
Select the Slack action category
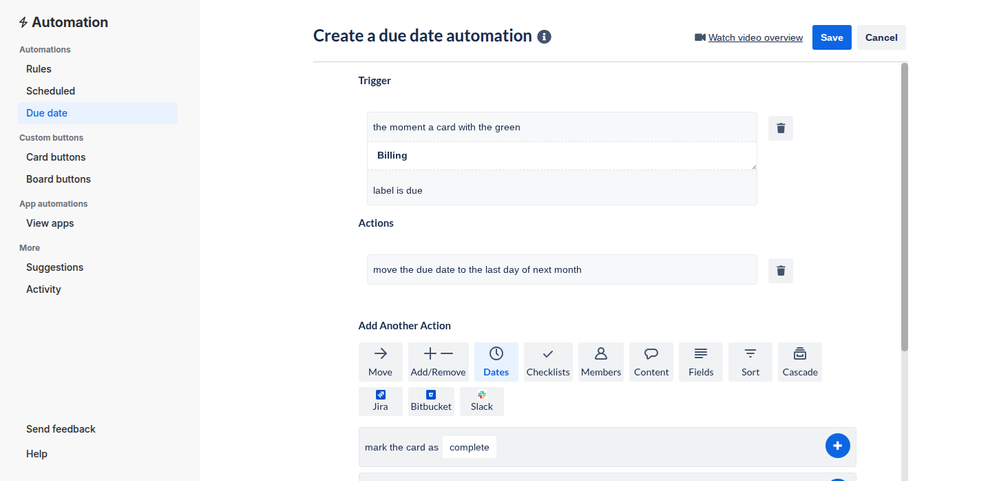coord(482,401)
